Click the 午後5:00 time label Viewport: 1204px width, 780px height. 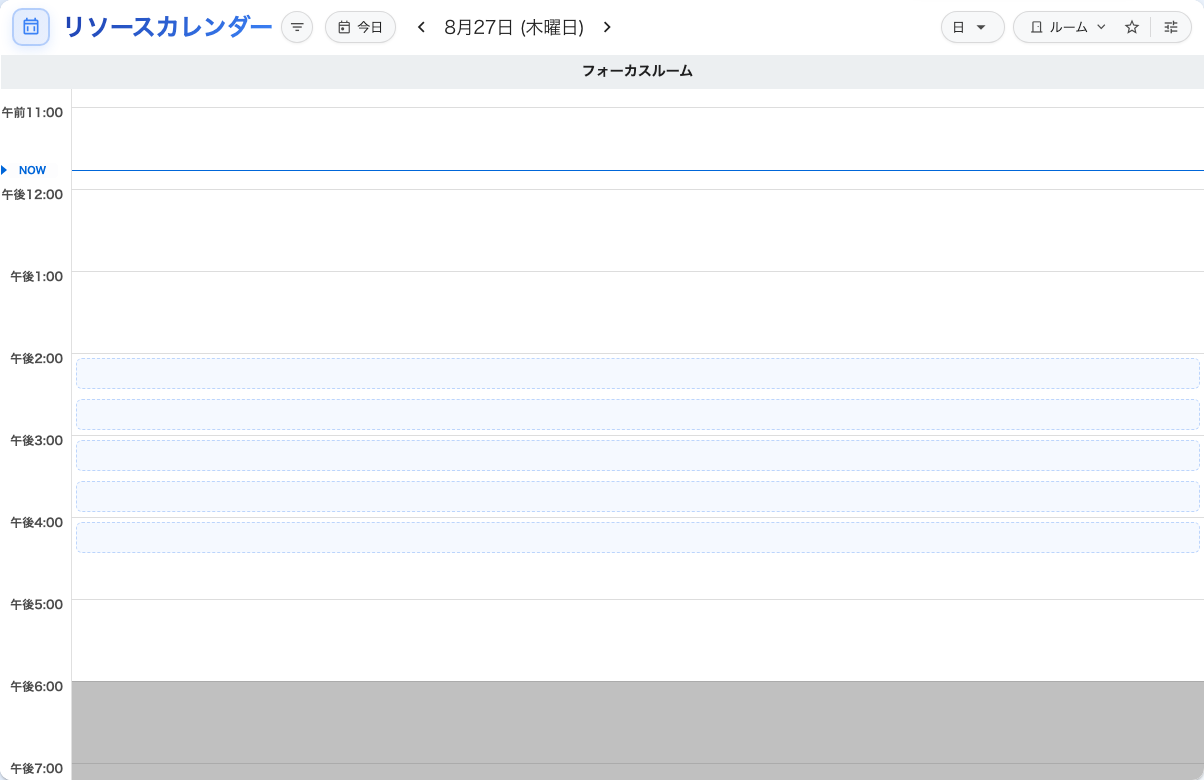point(37,604)
